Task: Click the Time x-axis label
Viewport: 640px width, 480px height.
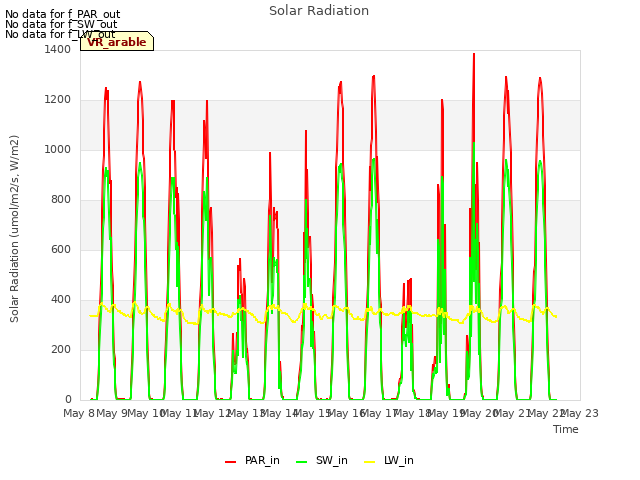Action: [x=566, y=429]
